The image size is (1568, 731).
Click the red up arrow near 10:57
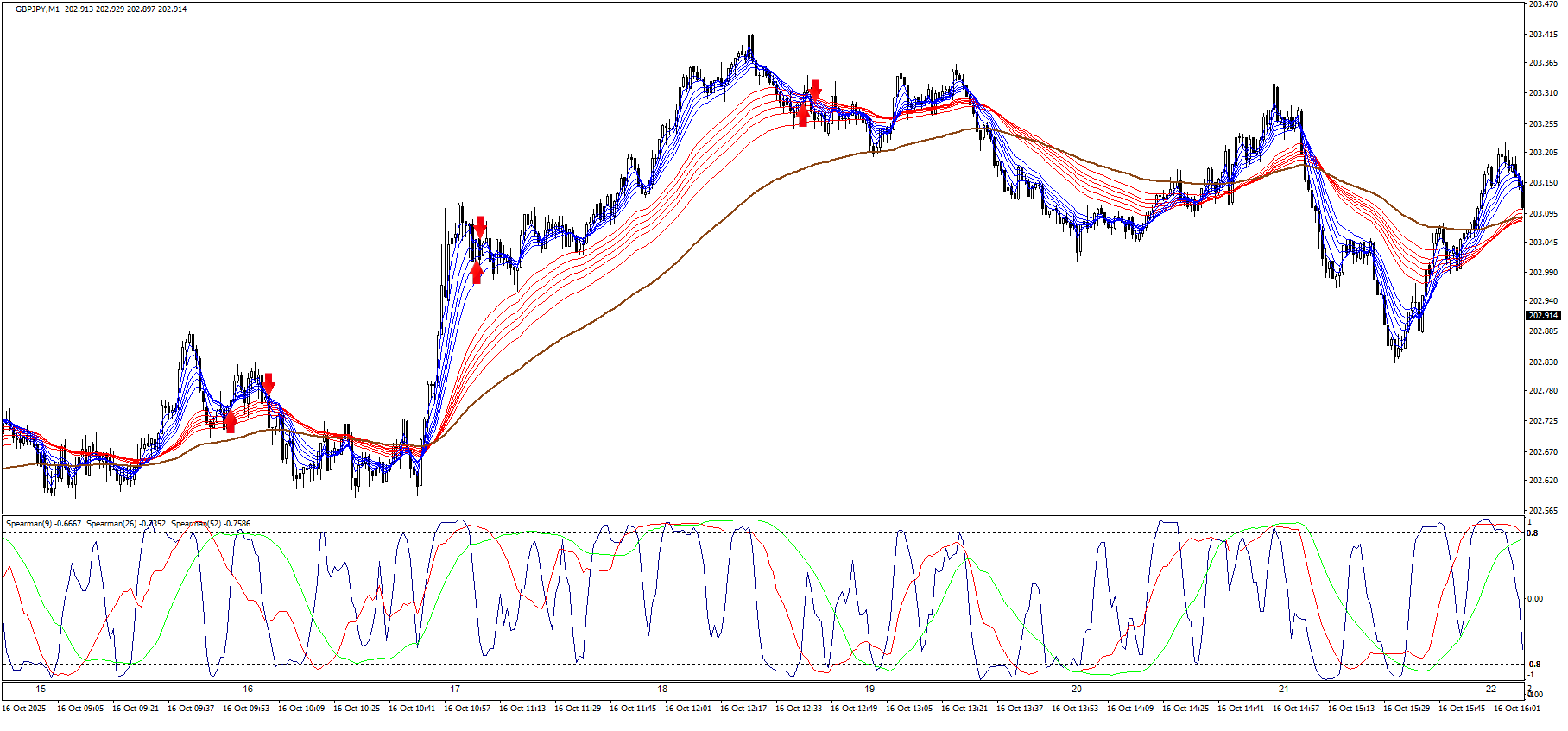click(477, 273)
